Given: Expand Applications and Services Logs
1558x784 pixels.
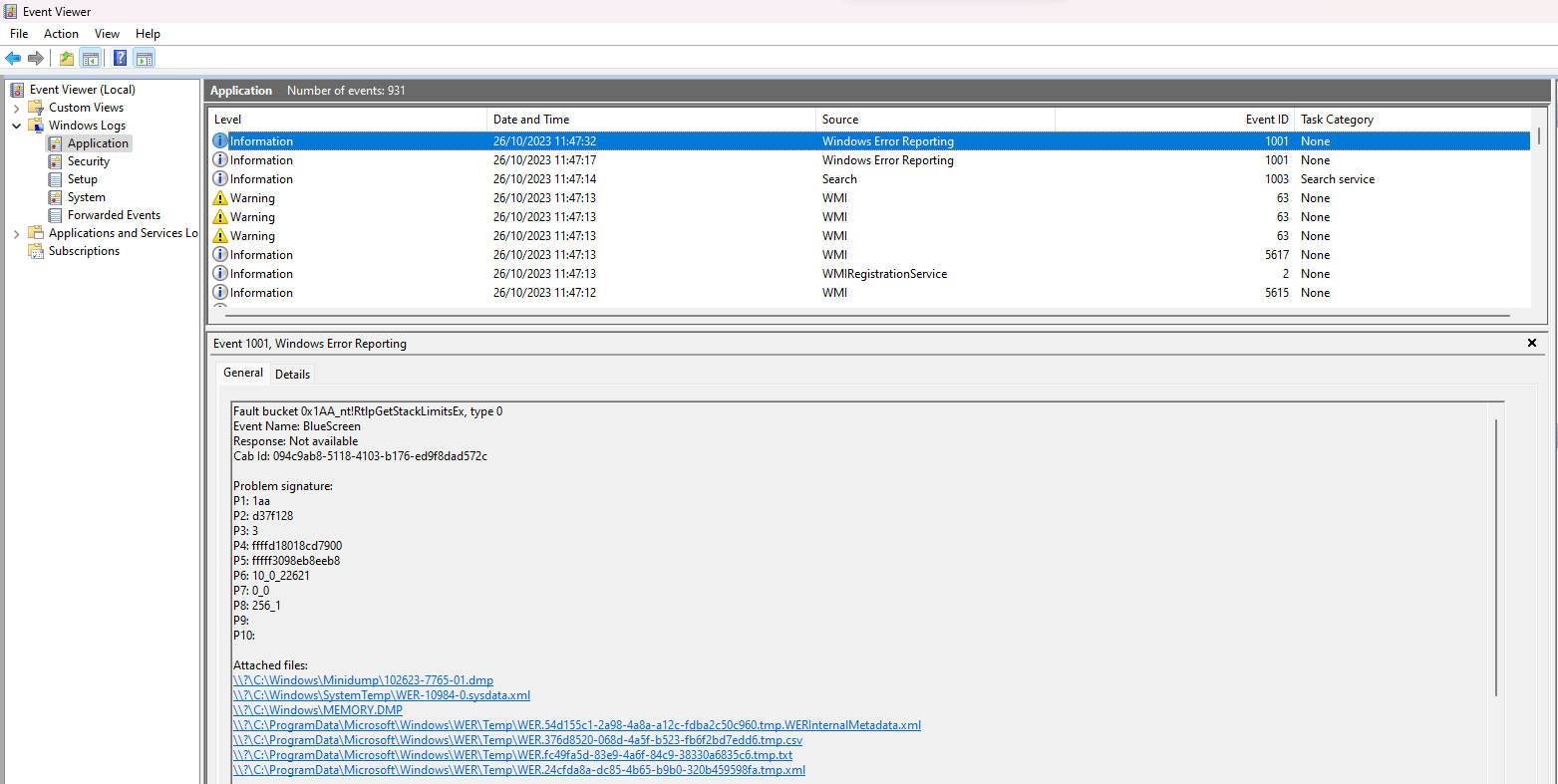Looking at the screenshot, I should (x=17, y=232).
